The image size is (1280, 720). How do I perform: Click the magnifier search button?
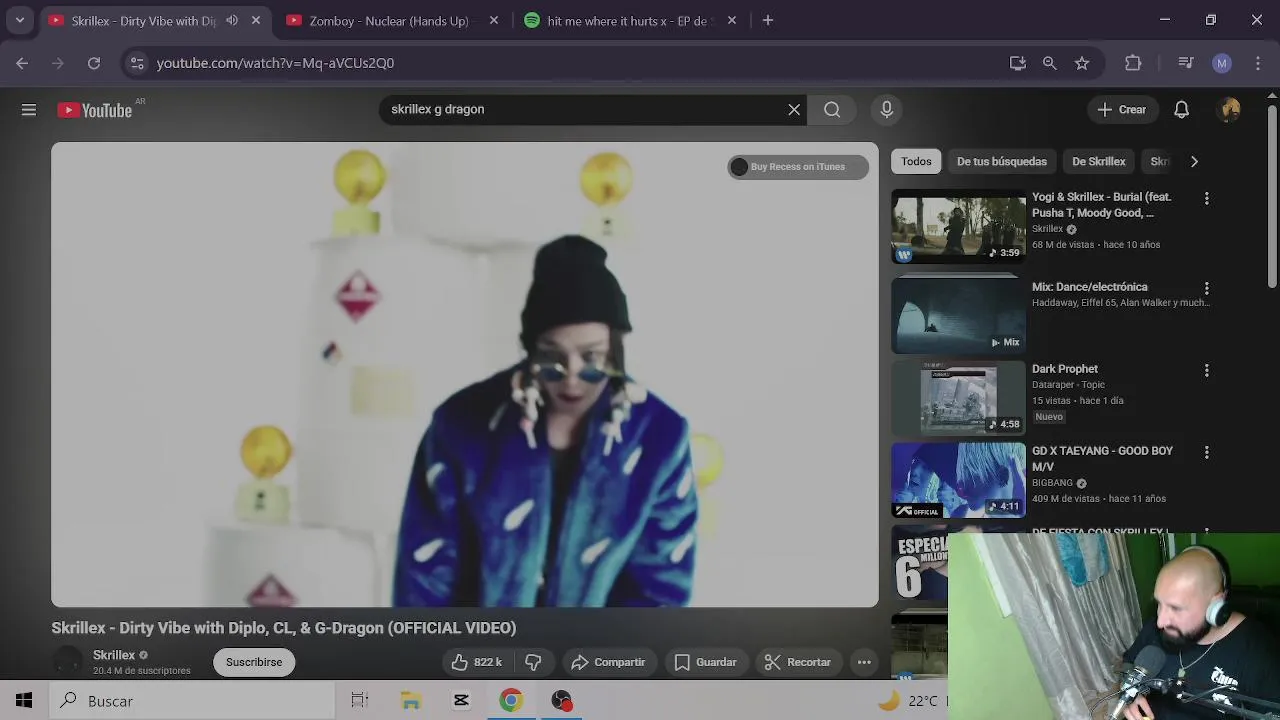click(x=832, y=110)
